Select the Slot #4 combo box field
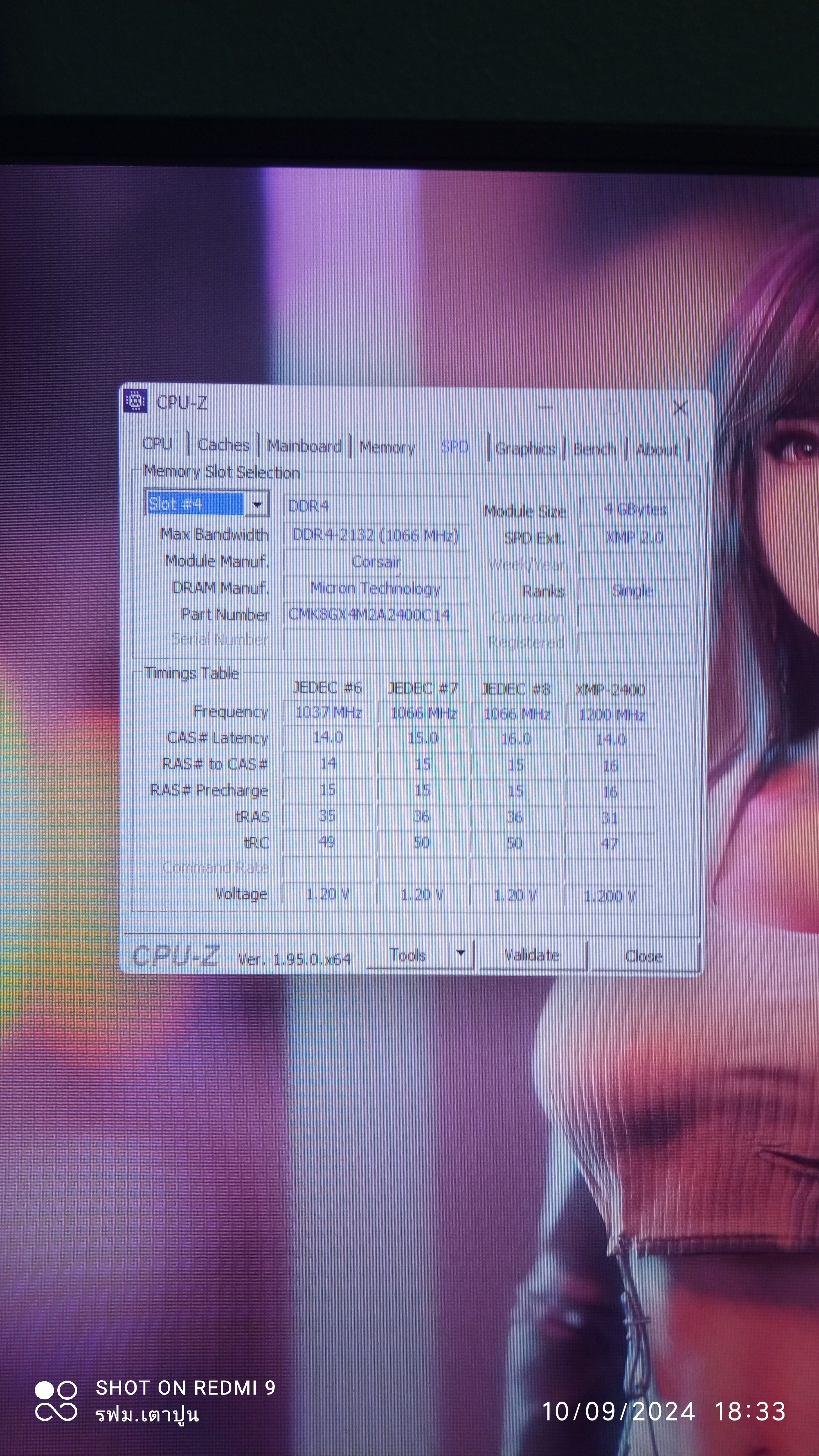 194,504
